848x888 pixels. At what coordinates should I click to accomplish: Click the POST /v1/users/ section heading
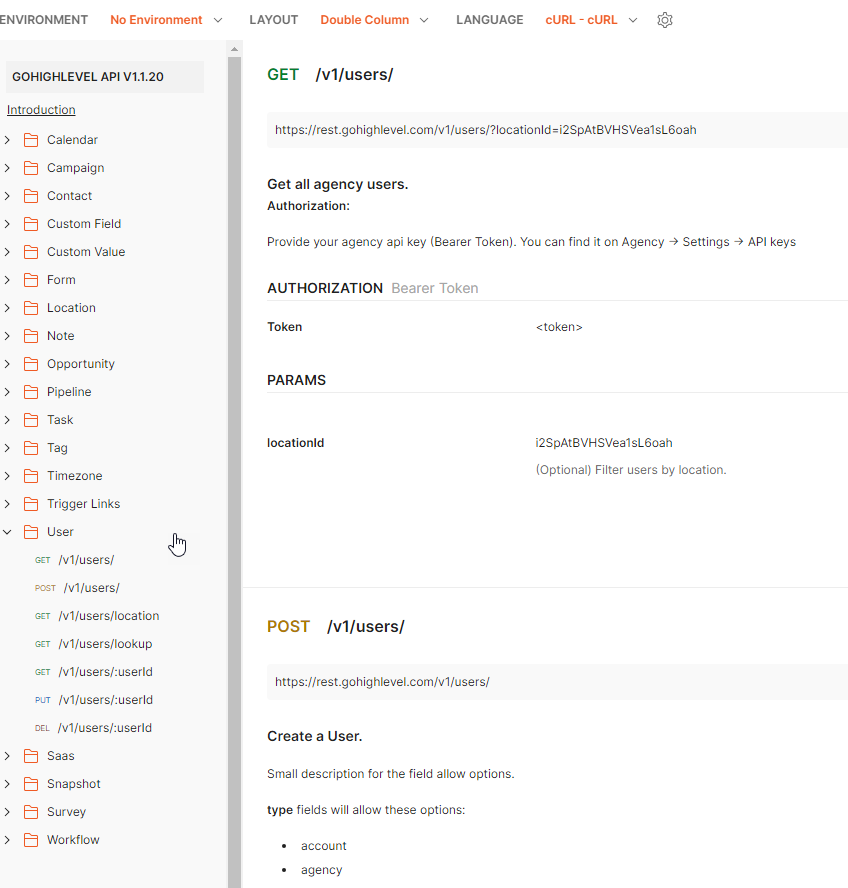(x=336, y=627)
